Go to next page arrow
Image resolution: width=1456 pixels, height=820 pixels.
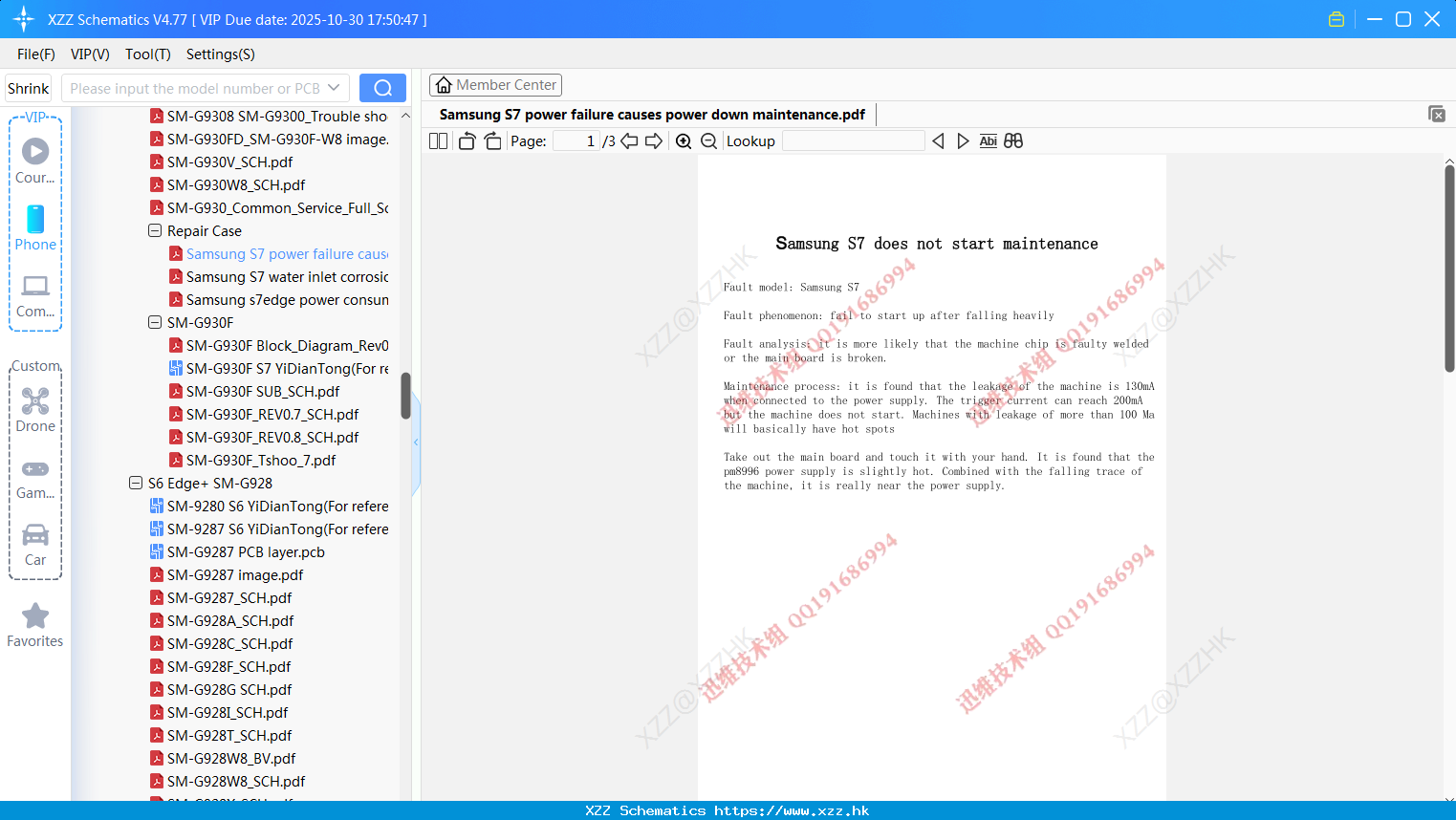click(654, 140)
